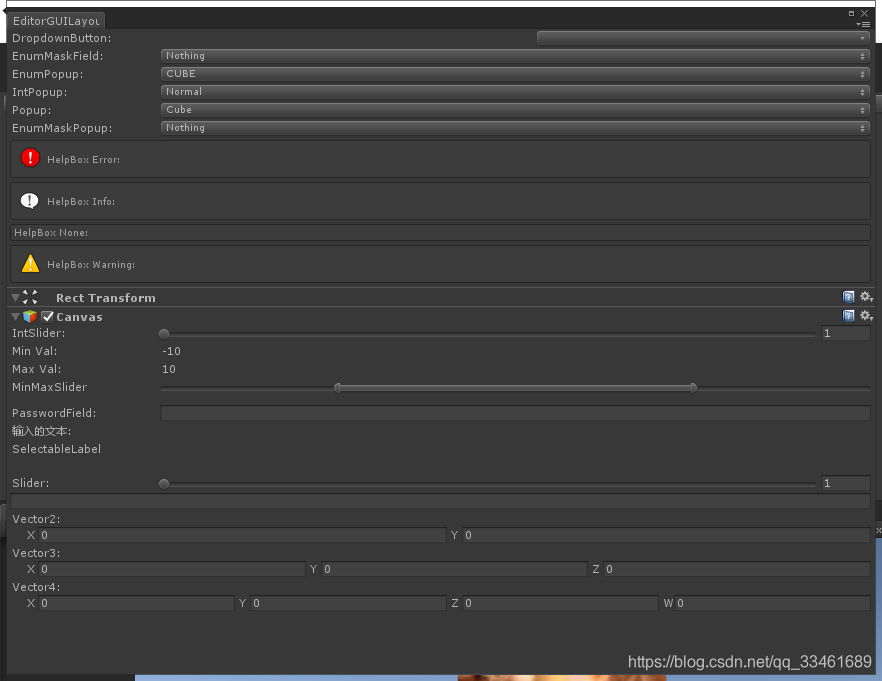Open Rect Transform gear settings menu
882x681 pixels.
tap(866, 297)
